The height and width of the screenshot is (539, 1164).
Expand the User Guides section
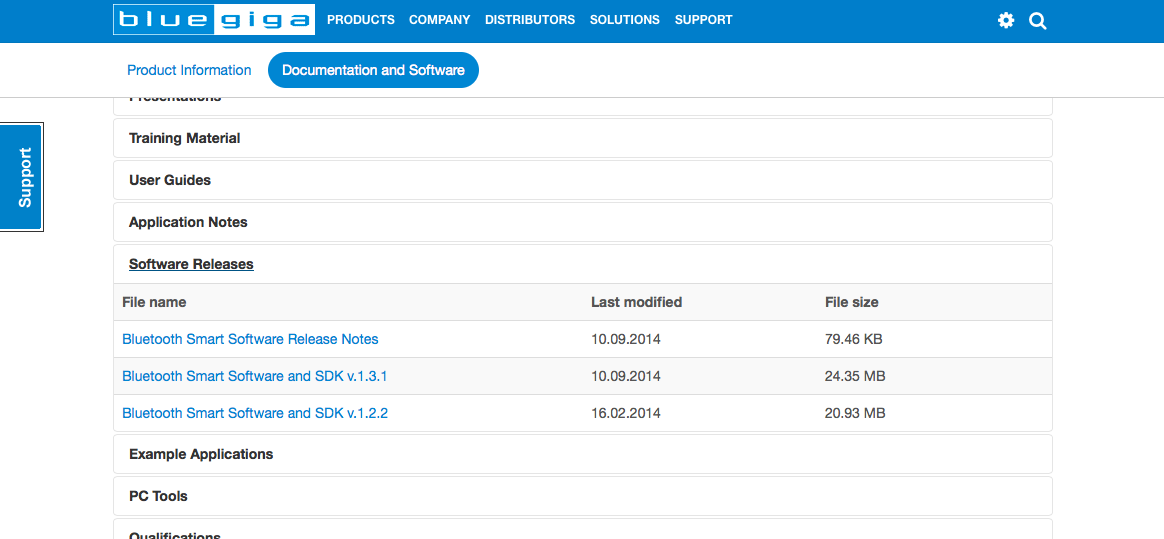(170, 180)
